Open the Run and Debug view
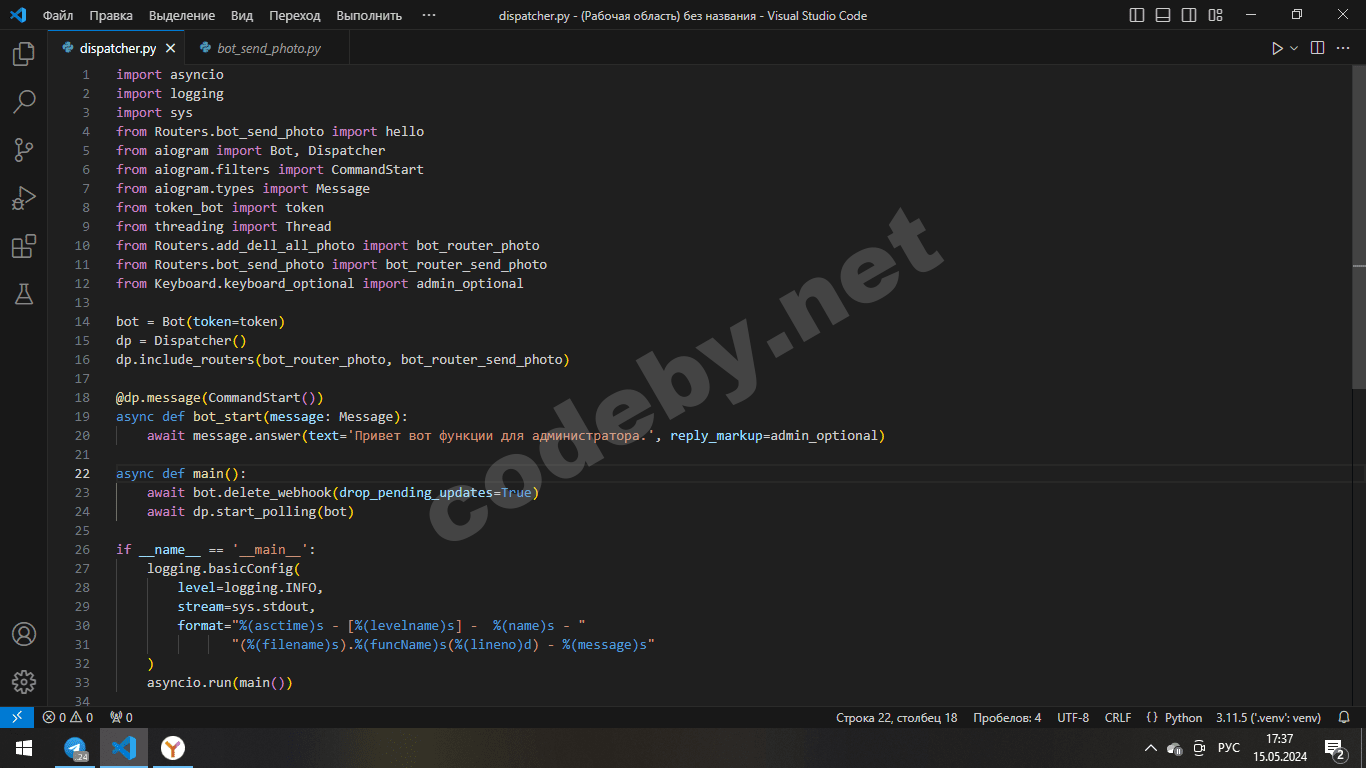The height and width of the screenshot is (768, 1366). (x=24, y=198)
